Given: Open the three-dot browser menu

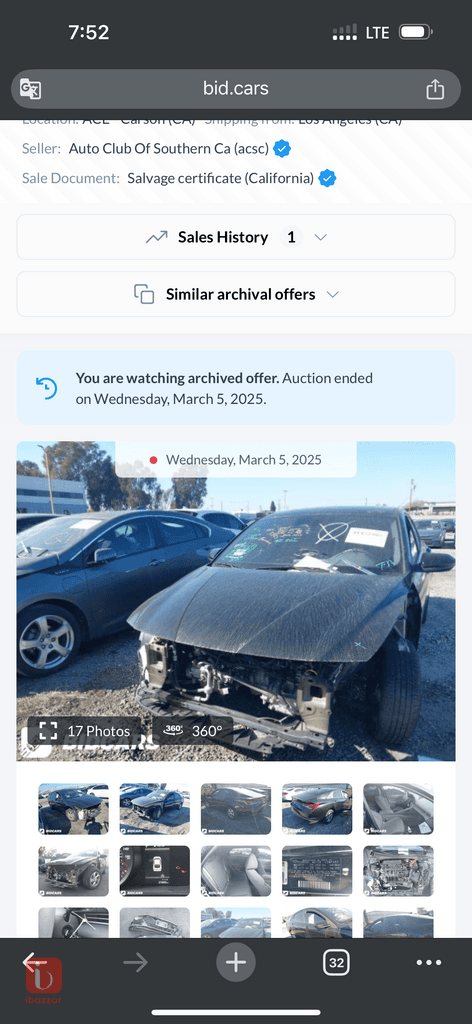Looking at the screenshot, I should click(429, 962).
